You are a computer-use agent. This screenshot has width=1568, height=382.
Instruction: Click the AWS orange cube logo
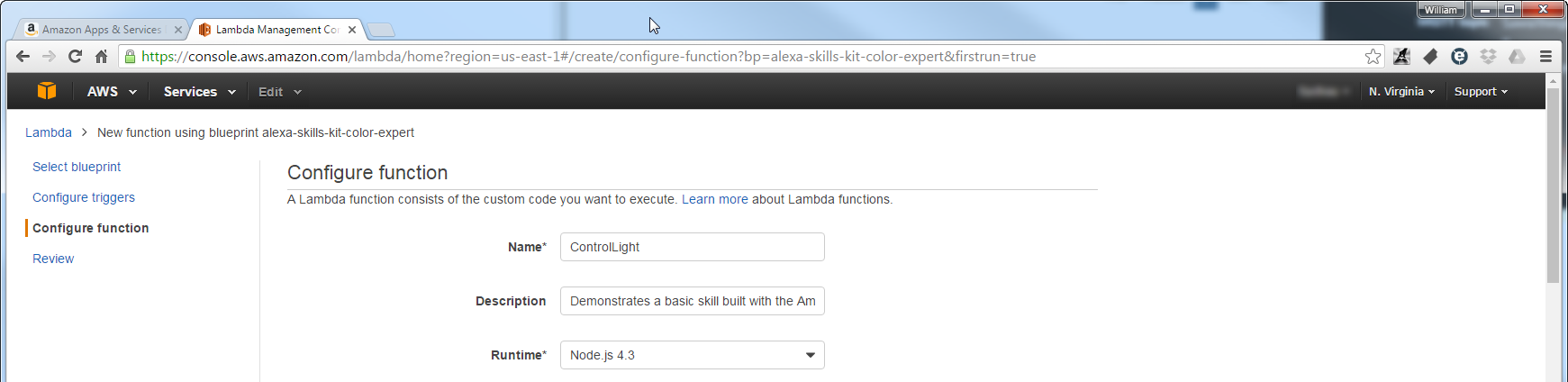(x=47, y=91)
